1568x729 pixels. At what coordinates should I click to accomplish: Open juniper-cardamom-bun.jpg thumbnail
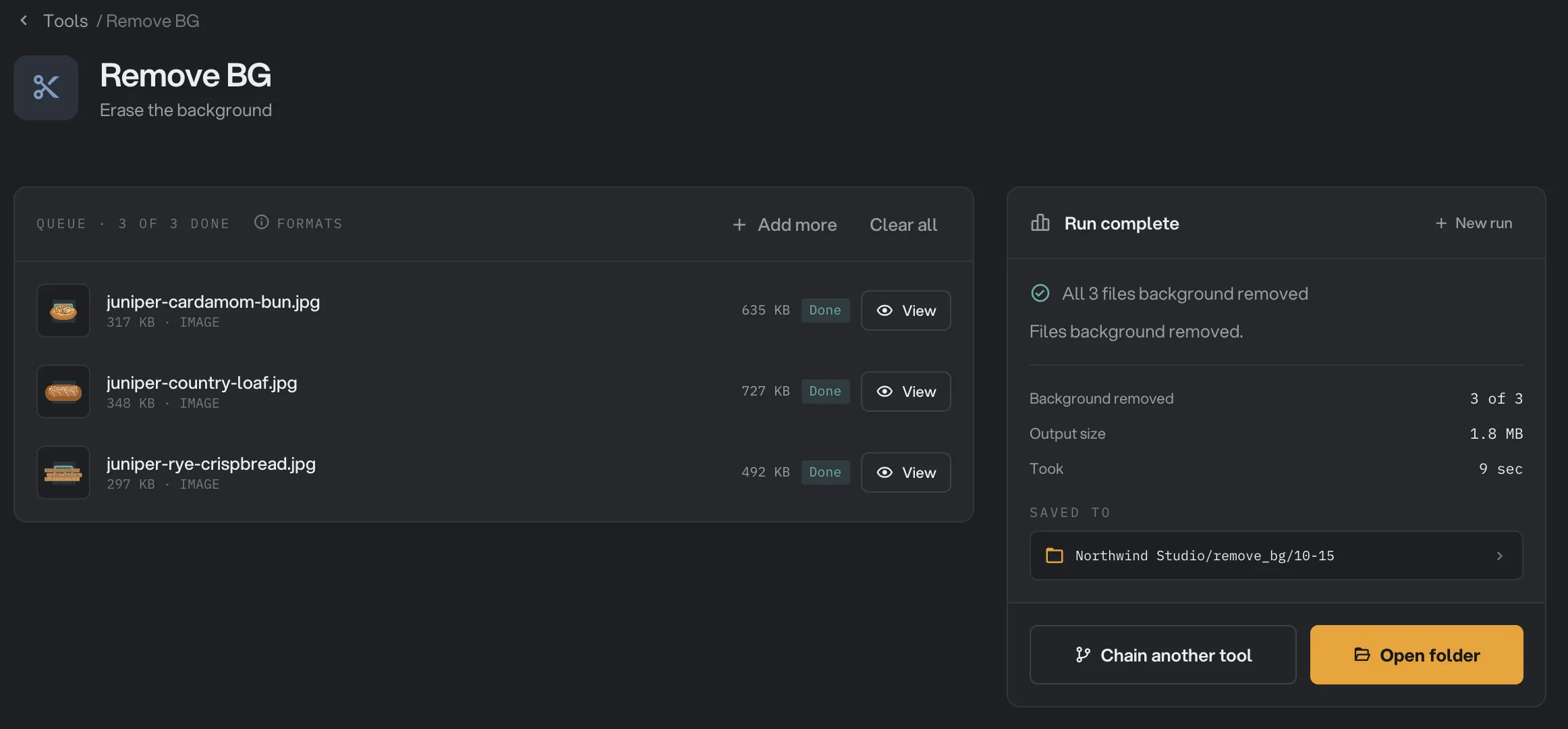pos(63,310)
